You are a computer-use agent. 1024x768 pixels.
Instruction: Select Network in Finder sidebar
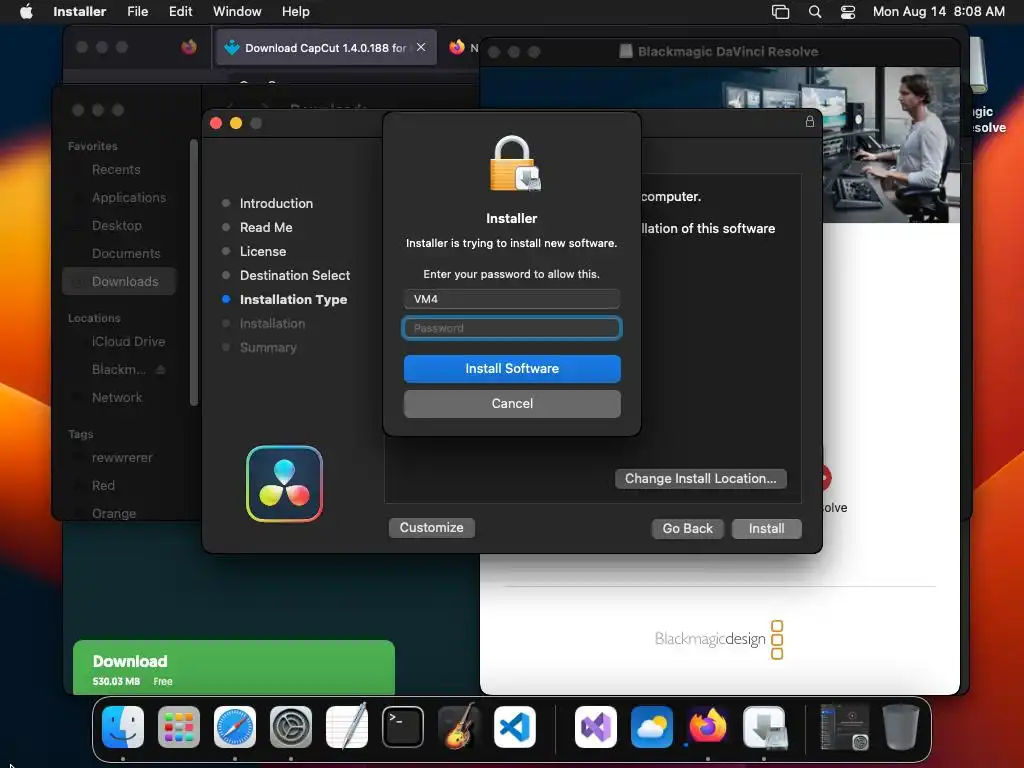[x=117, y=398]
